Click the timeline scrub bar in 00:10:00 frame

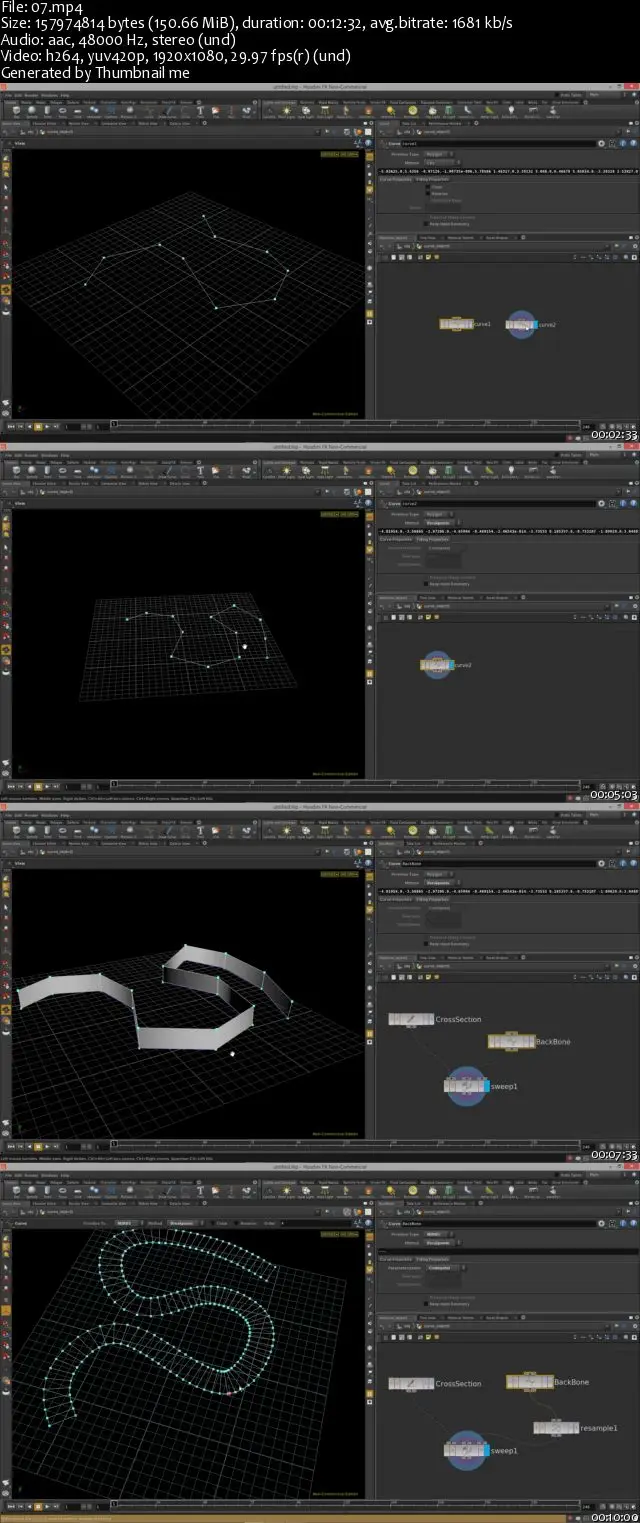click(x=346, y=1504)
